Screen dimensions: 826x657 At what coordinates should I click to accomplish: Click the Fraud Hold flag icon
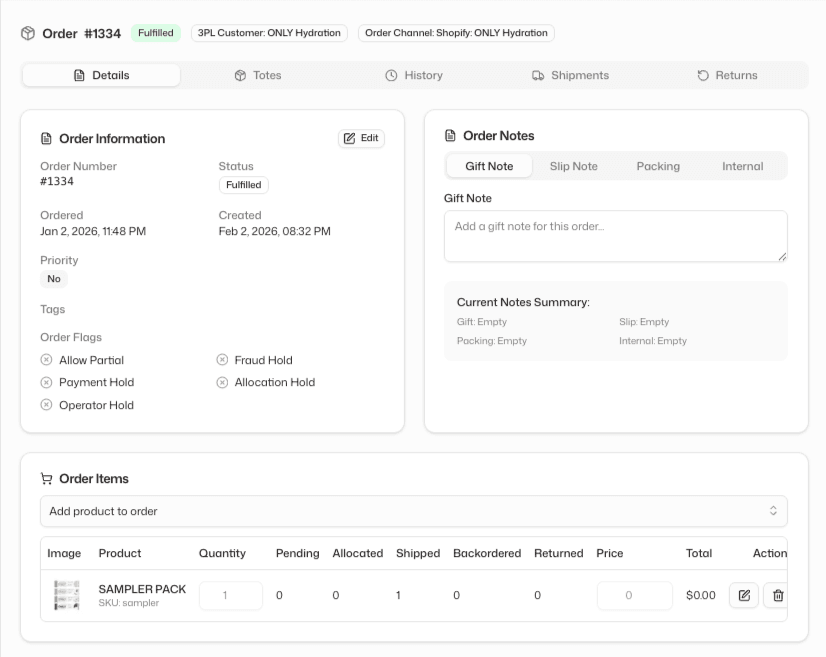pos(222,360)
